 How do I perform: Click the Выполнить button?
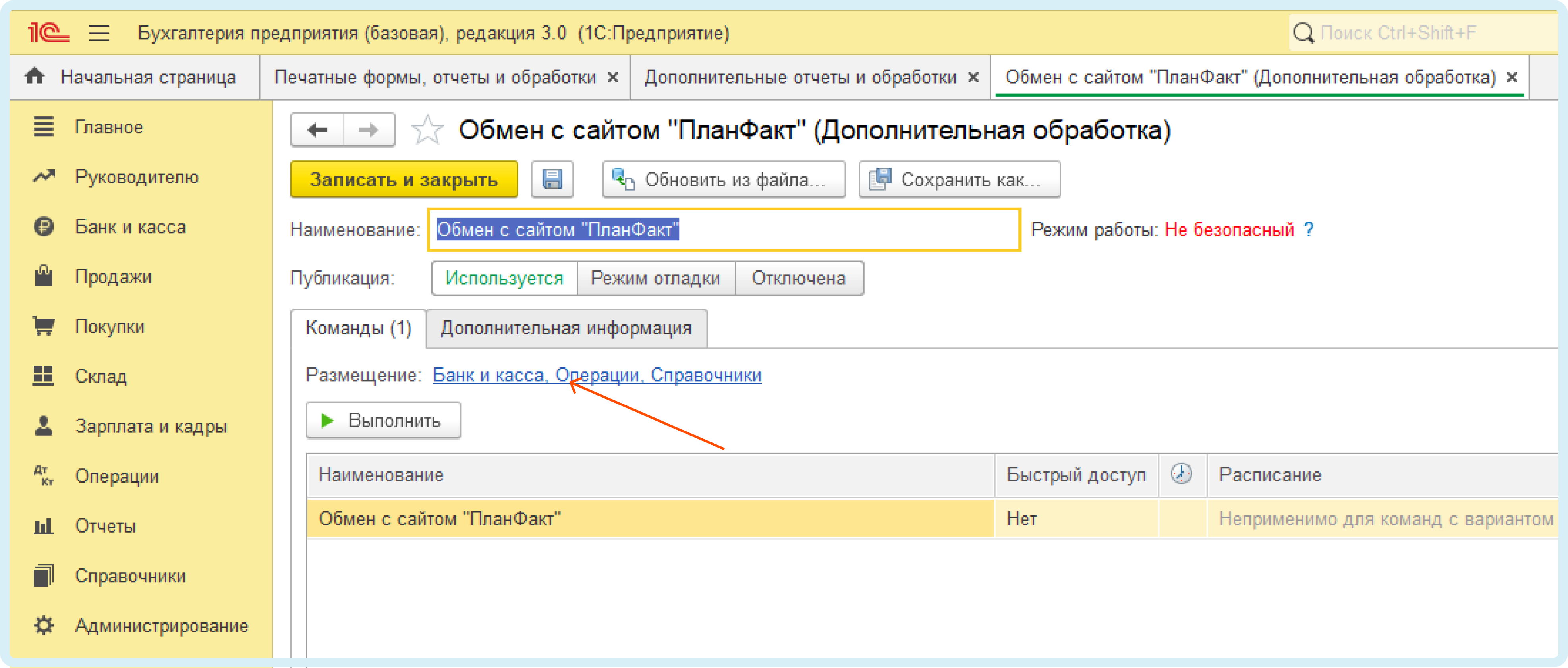point(384,420)
